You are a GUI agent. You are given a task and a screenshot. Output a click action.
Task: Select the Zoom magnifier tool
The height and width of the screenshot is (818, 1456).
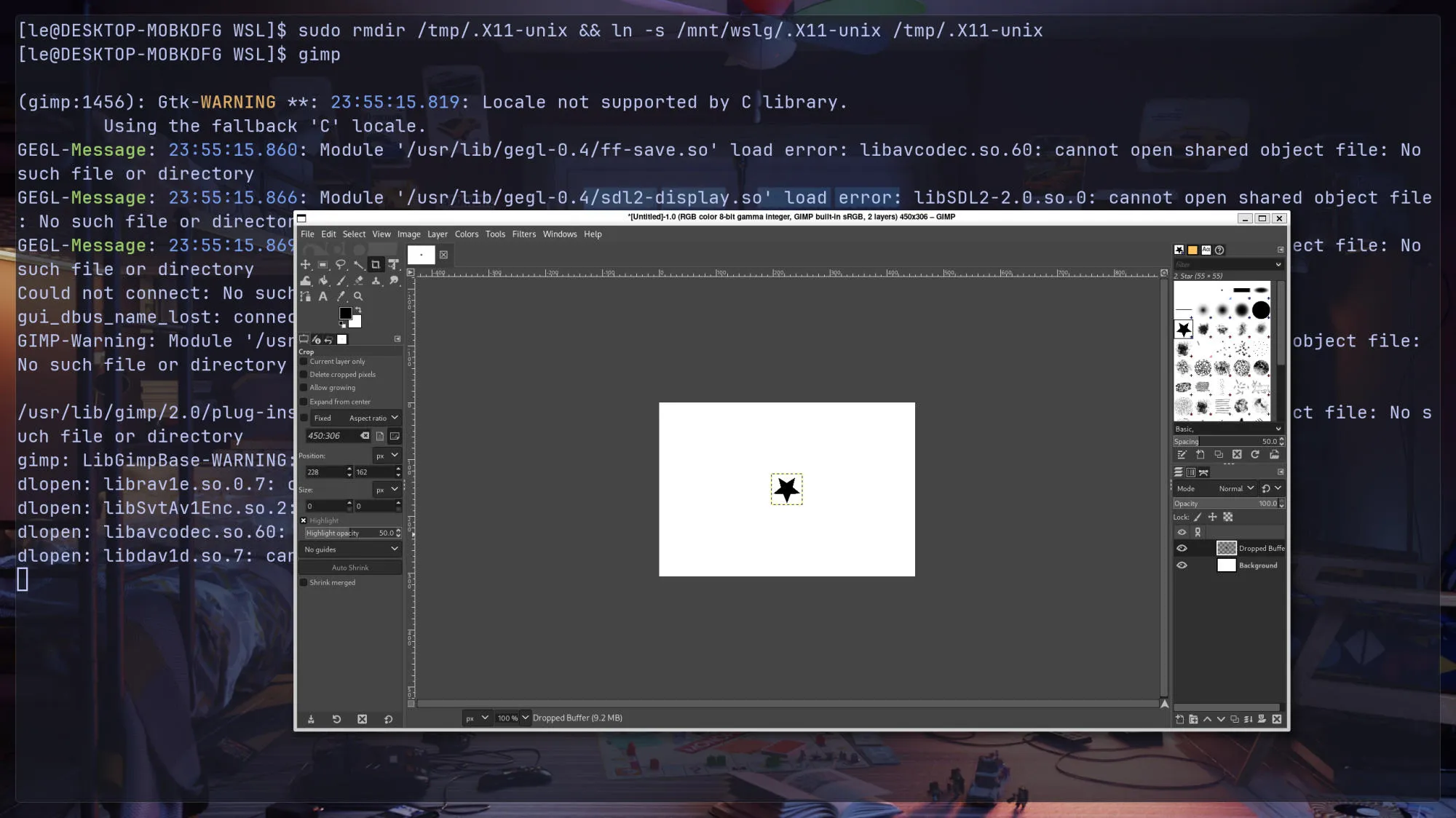[358, 296]
